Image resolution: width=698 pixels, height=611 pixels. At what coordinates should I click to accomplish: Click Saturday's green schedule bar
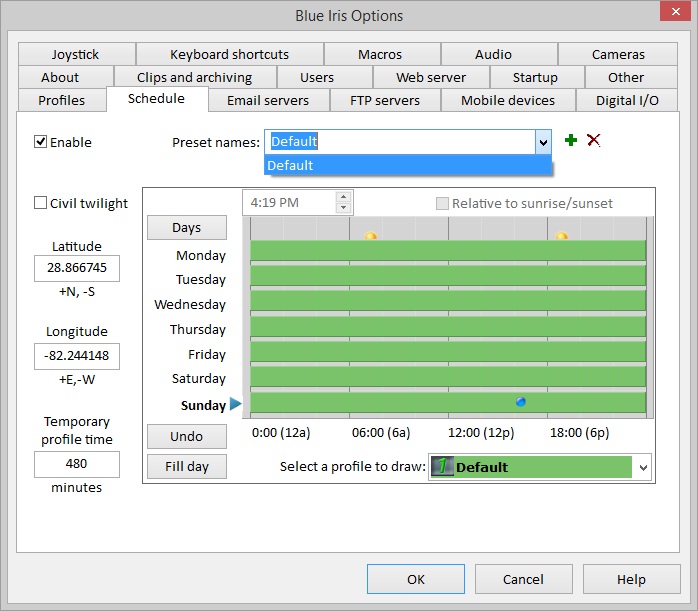(x=448, y=376)
